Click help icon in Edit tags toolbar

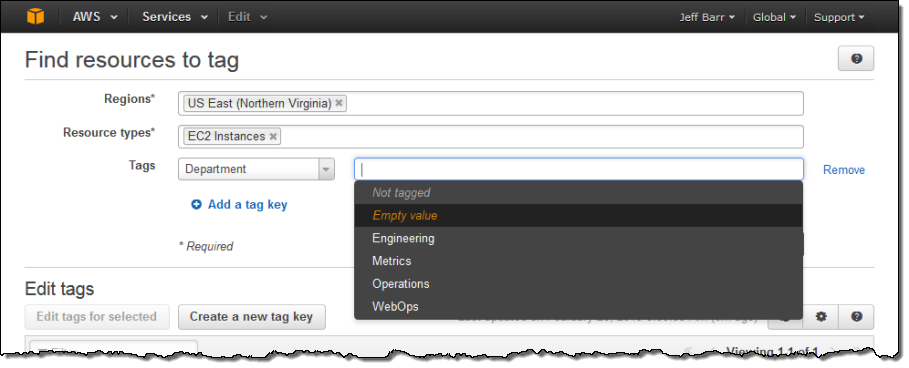tap(856, 316)
